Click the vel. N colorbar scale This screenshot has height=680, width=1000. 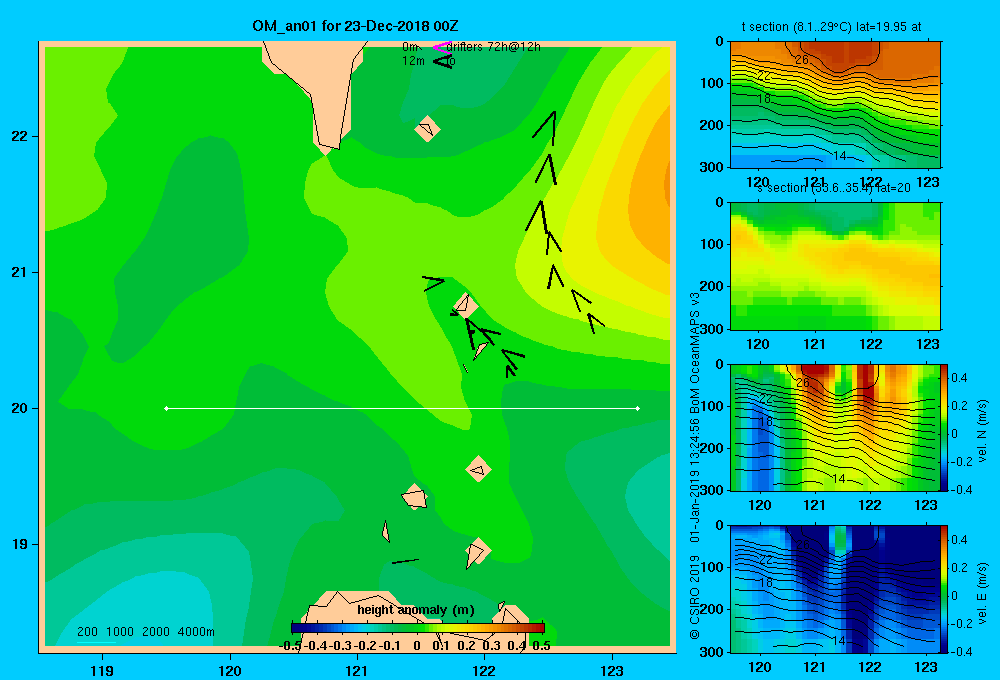[x=945, y=427]
